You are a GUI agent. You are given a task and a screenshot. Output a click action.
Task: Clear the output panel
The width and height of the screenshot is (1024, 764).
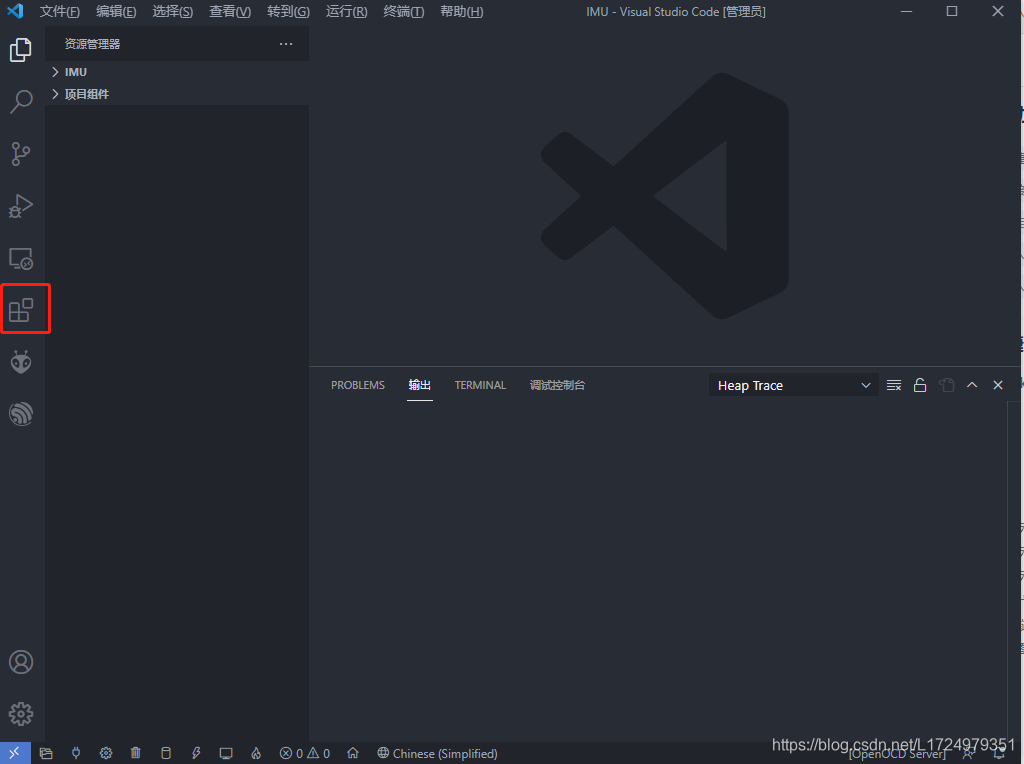894,385
